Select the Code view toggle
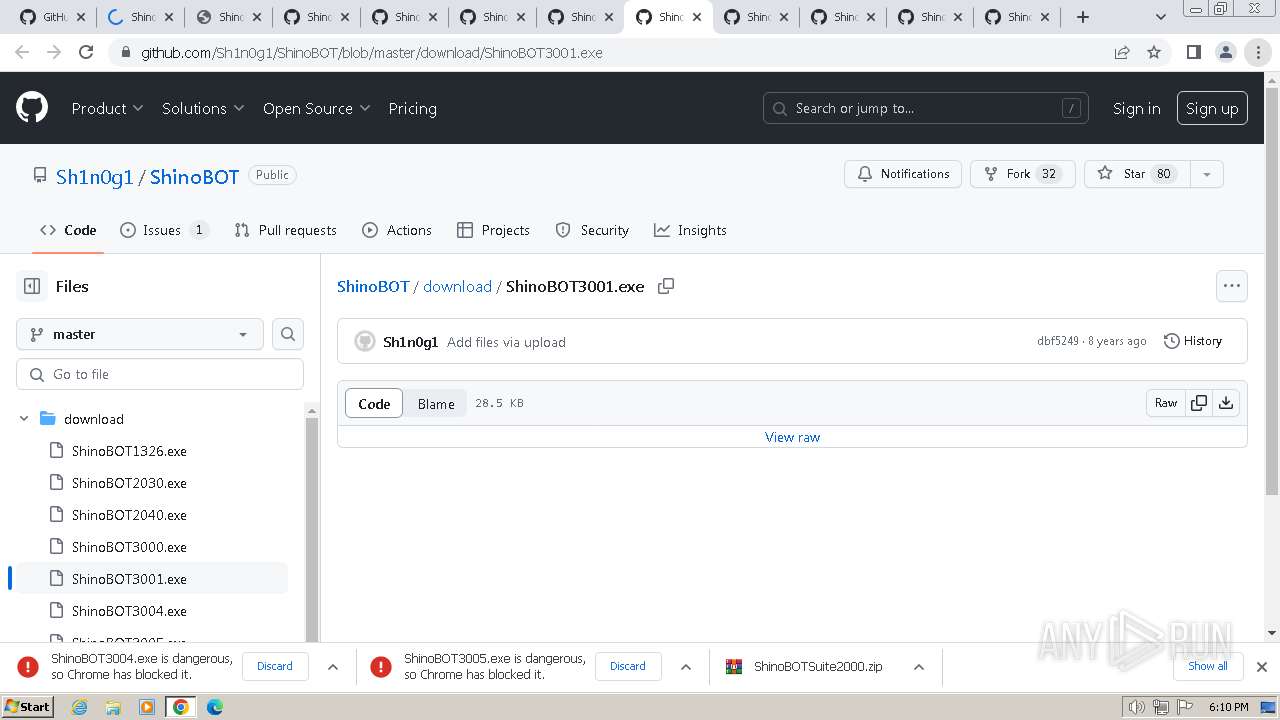The width and height of the screenshot is (1280, 720). 374,404
